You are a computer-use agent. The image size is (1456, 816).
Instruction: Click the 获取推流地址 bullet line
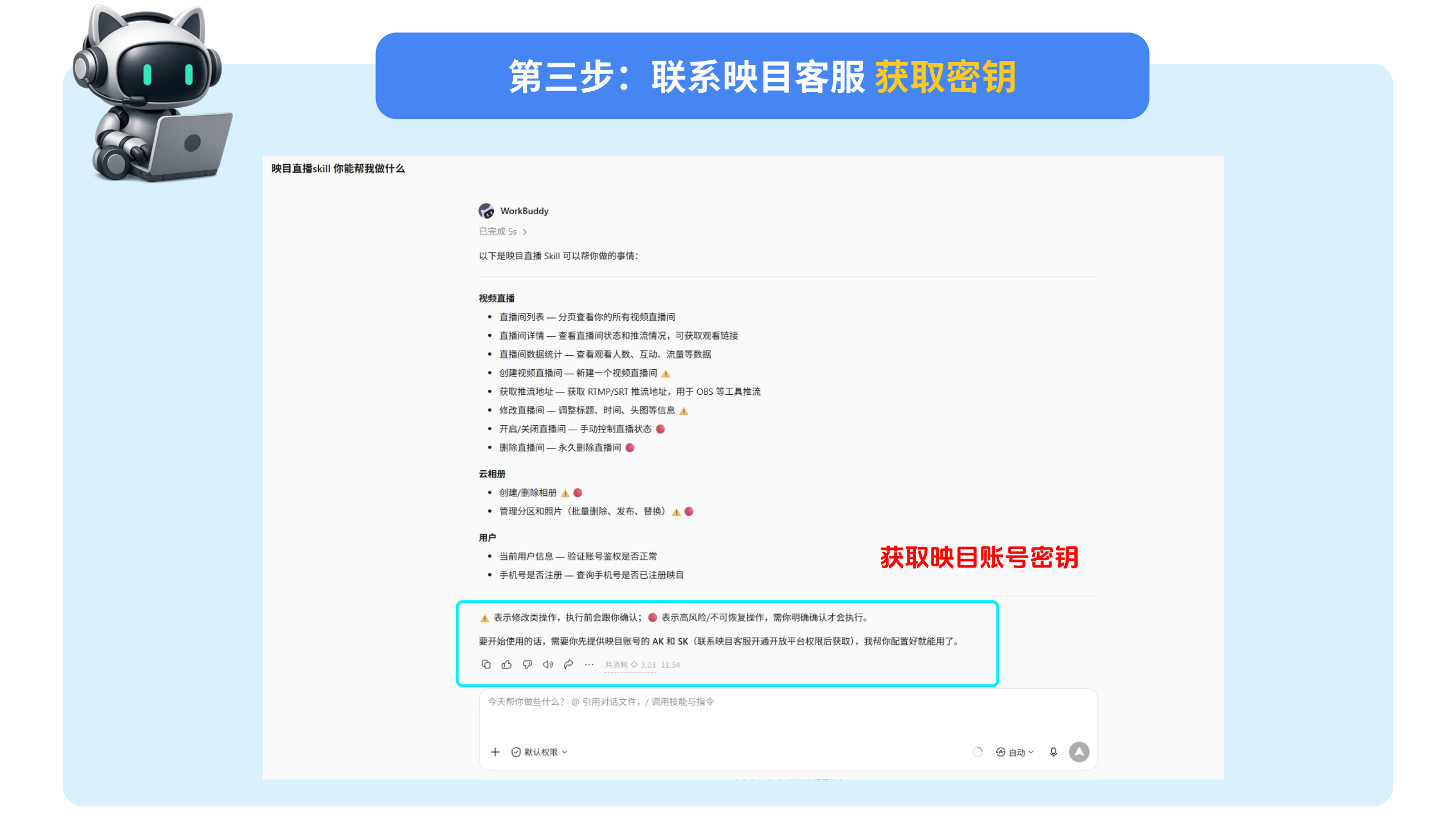pyautogui.click(x=630, y=392)
